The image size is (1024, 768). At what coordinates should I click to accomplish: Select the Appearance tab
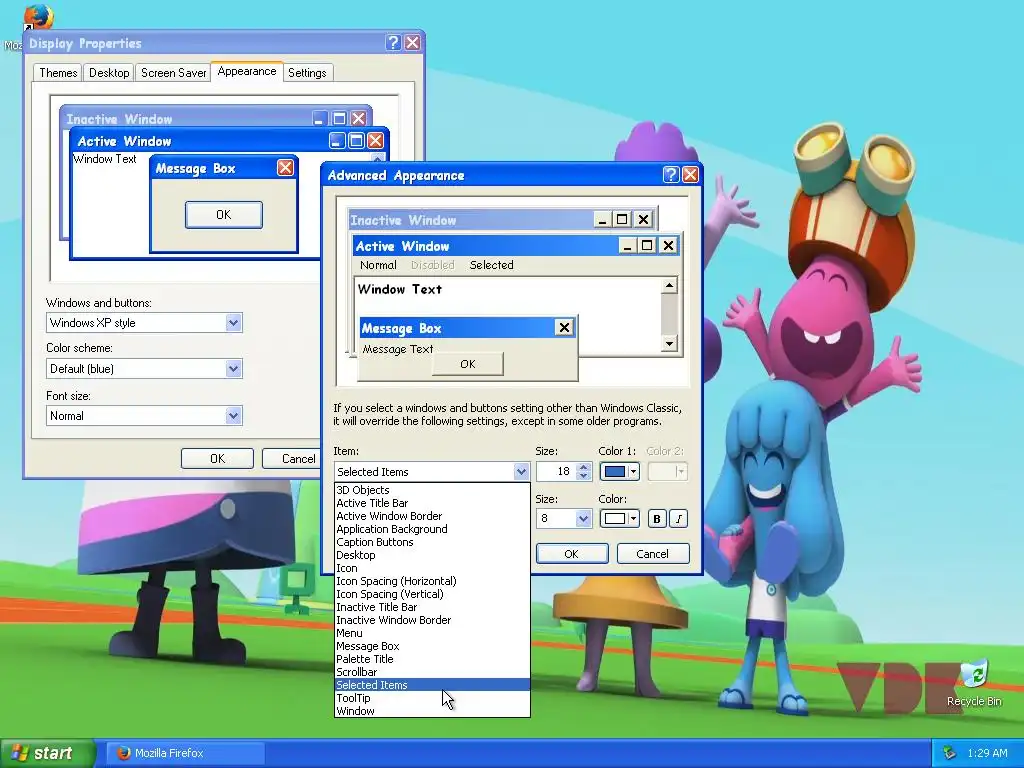click(x=247, y=71)
